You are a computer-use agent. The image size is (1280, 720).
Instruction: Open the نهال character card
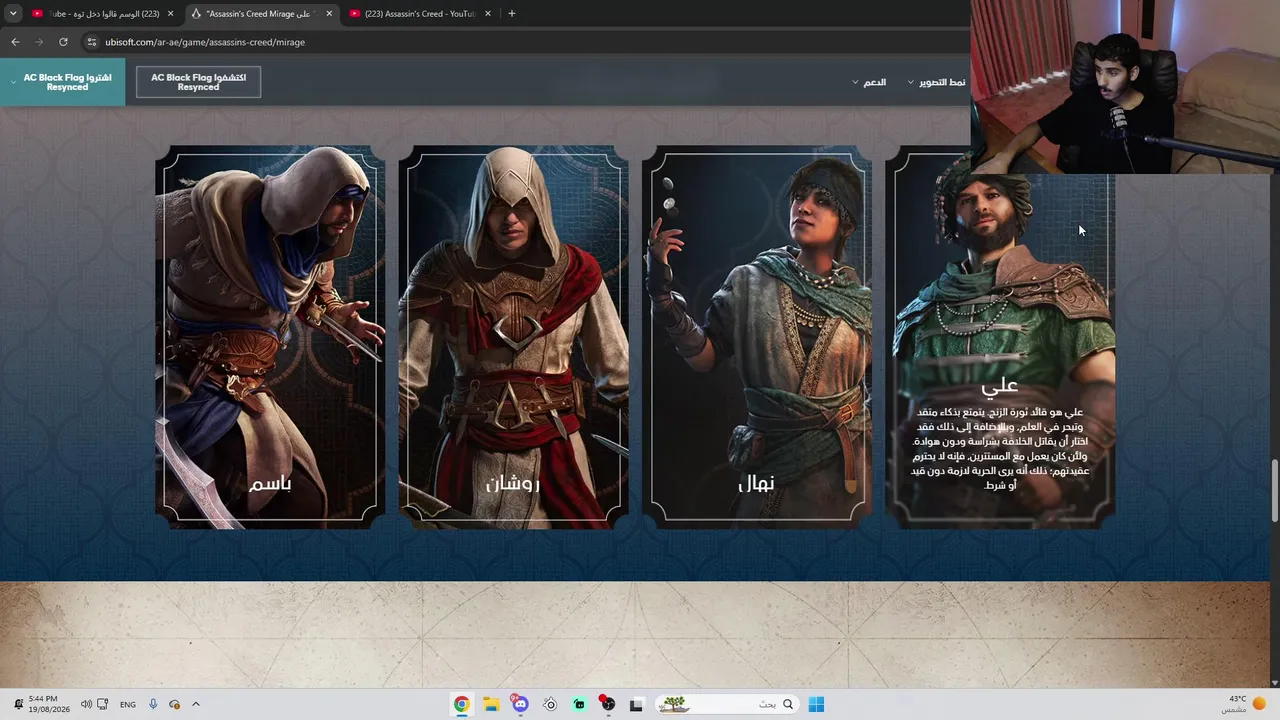tap(757, 337)
